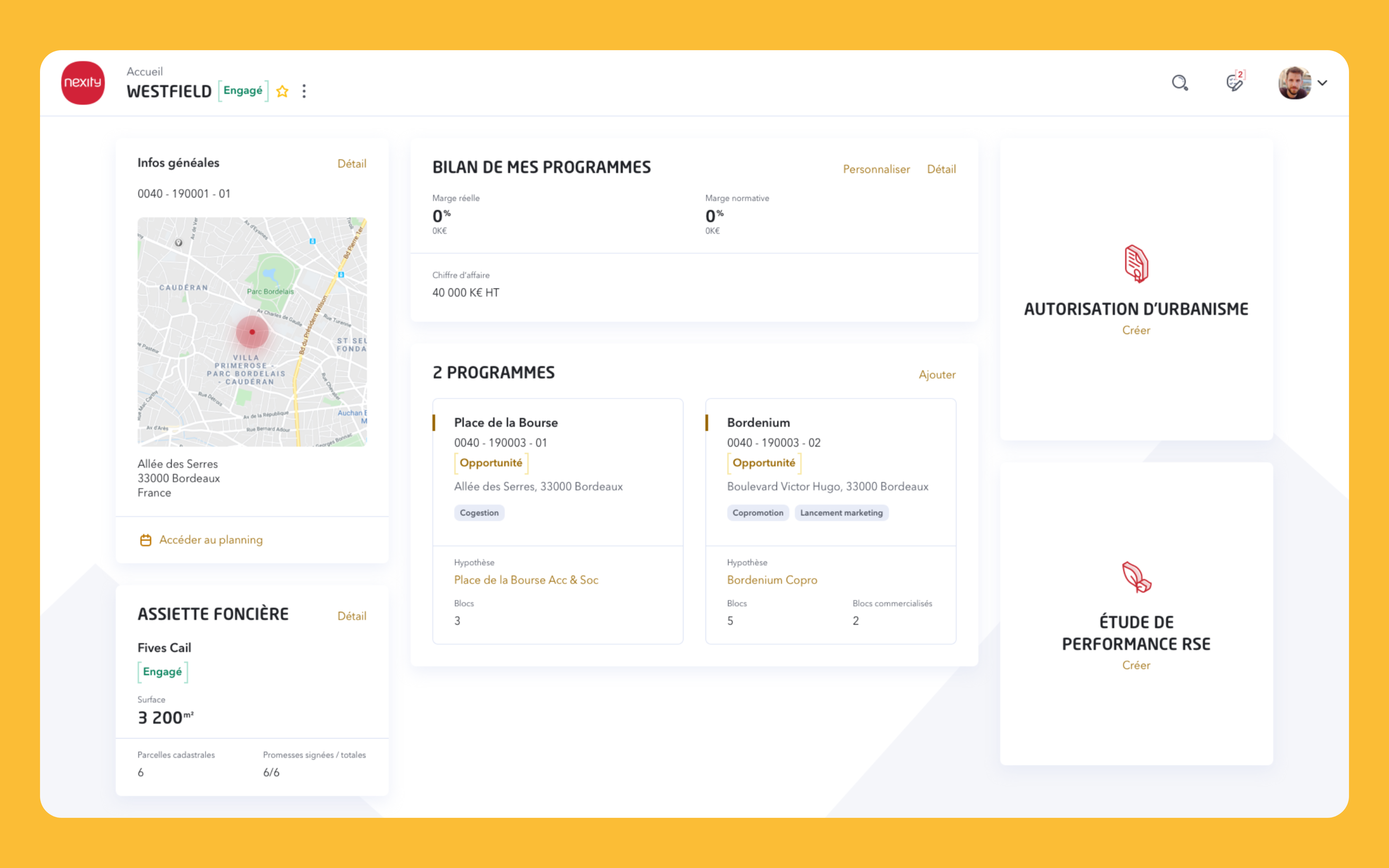Open notifications with the badge showing 2

pyautogui.click(x=1233, y=83)
